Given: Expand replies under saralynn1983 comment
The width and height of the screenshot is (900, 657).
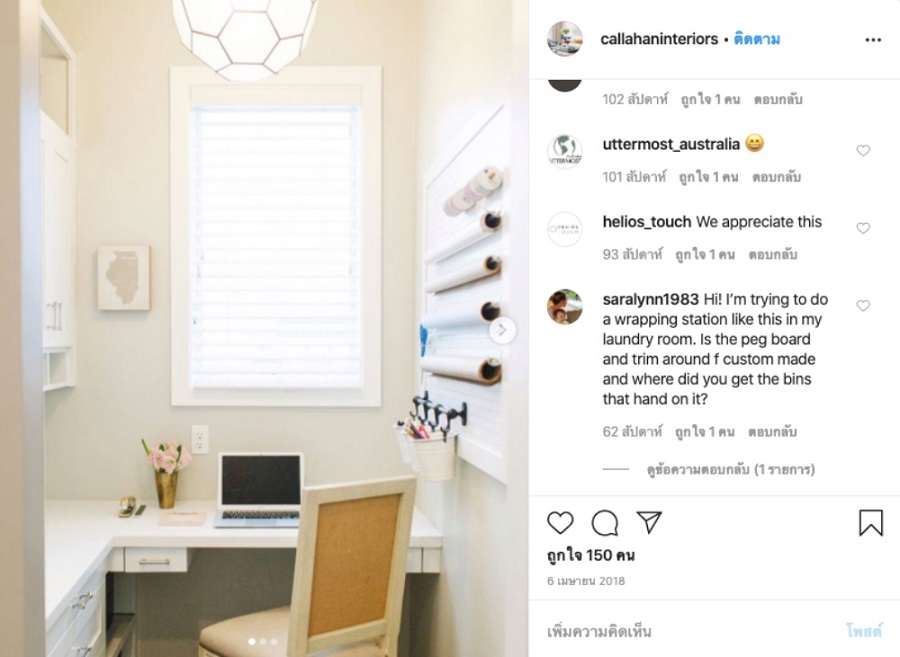Looking at the screenshot, I should 731,469.
